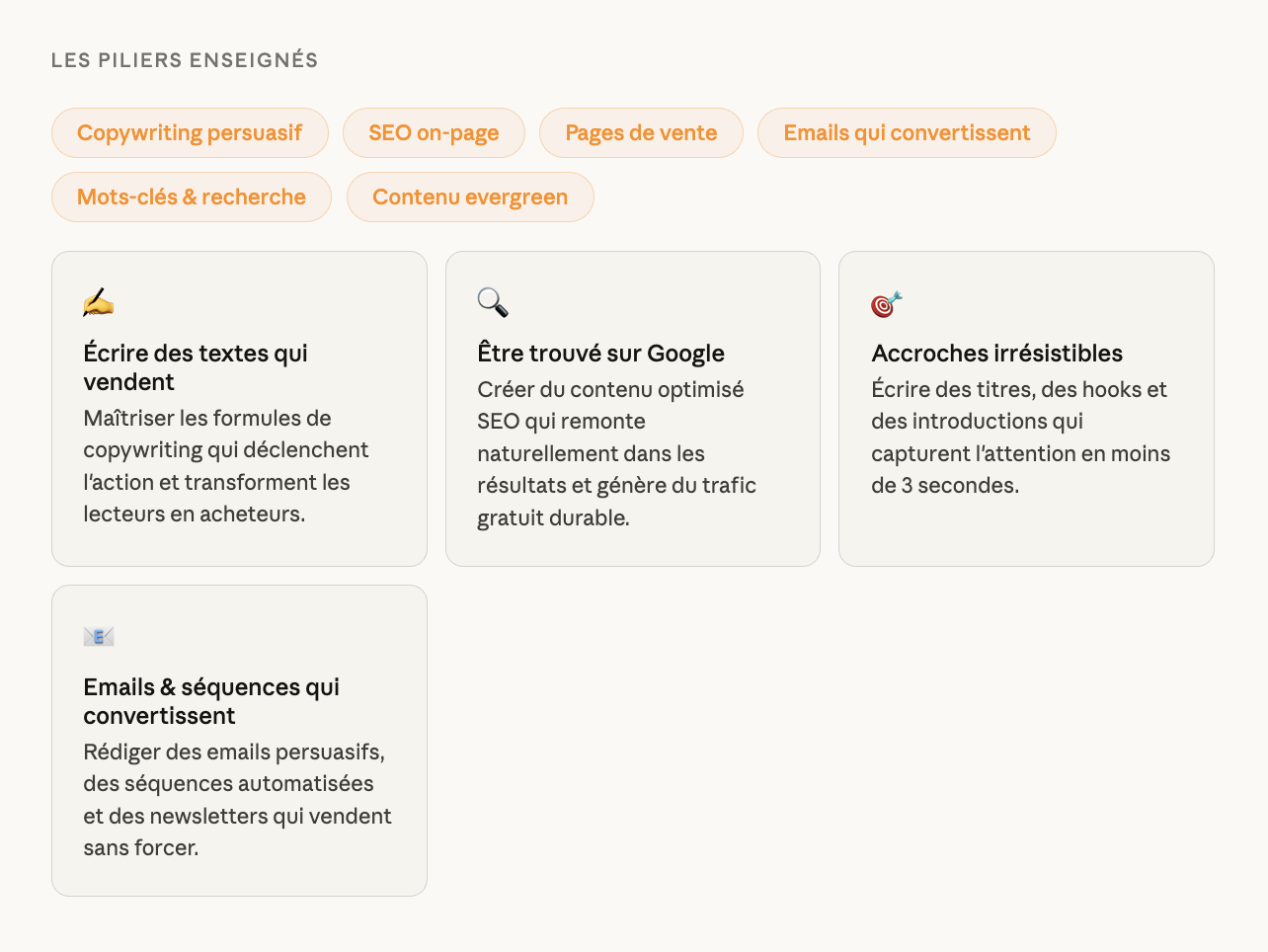Screen dimensions: 1268x952
Task: Click the description about contenu optimisé SEO
Action: pos(616,453)
